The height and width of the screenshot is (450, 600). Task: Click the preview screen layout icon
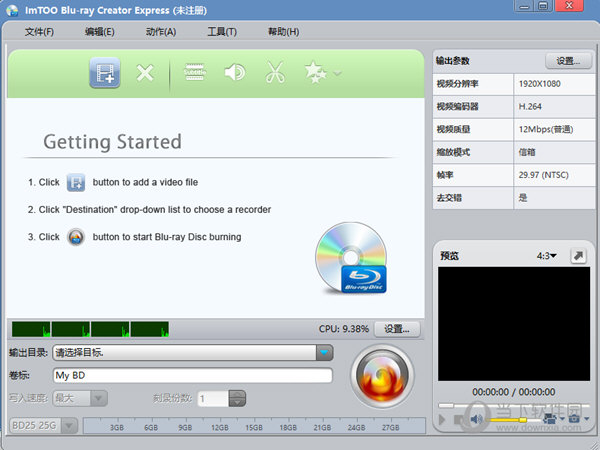549,419
